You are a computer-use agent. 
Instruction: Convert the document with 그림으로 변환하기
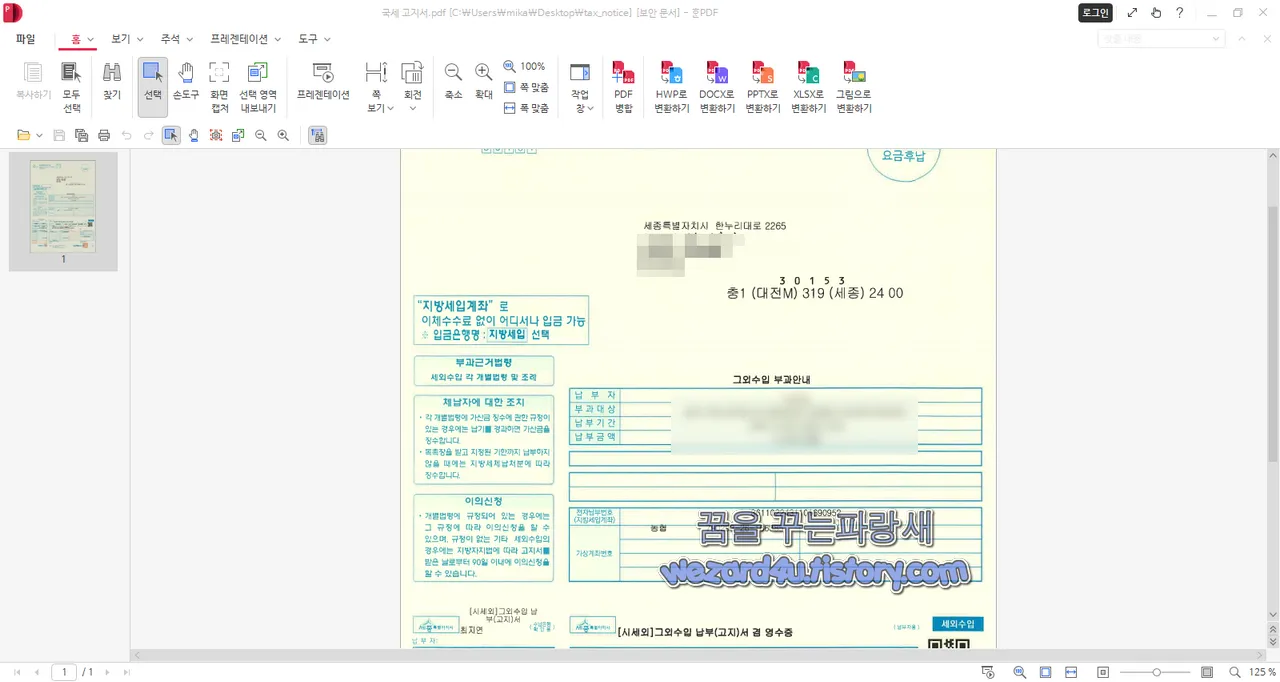[854, 86]
